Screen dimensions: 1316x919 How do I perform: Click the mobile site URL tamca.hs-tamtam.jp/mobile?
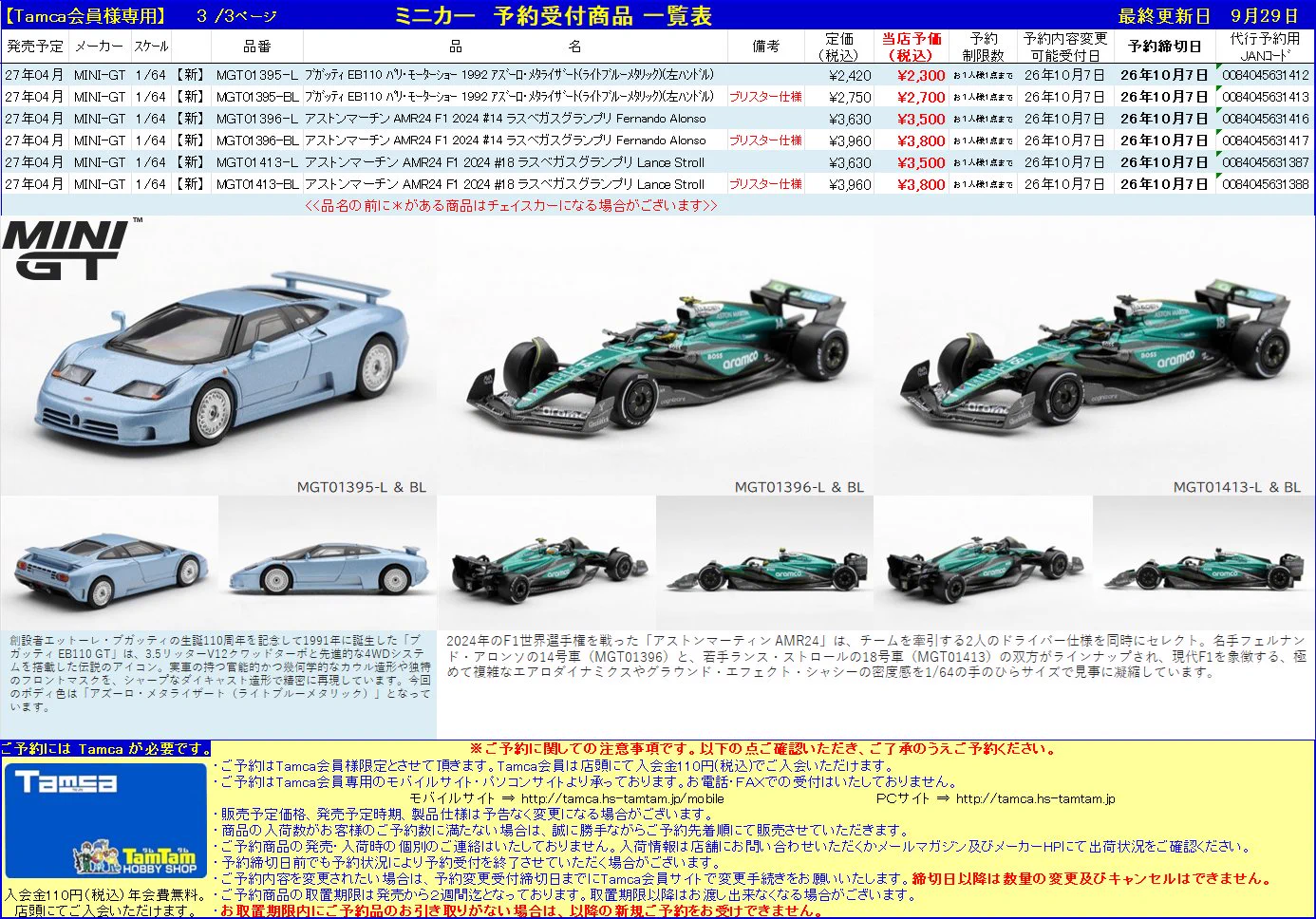click(x=622, y=798)
